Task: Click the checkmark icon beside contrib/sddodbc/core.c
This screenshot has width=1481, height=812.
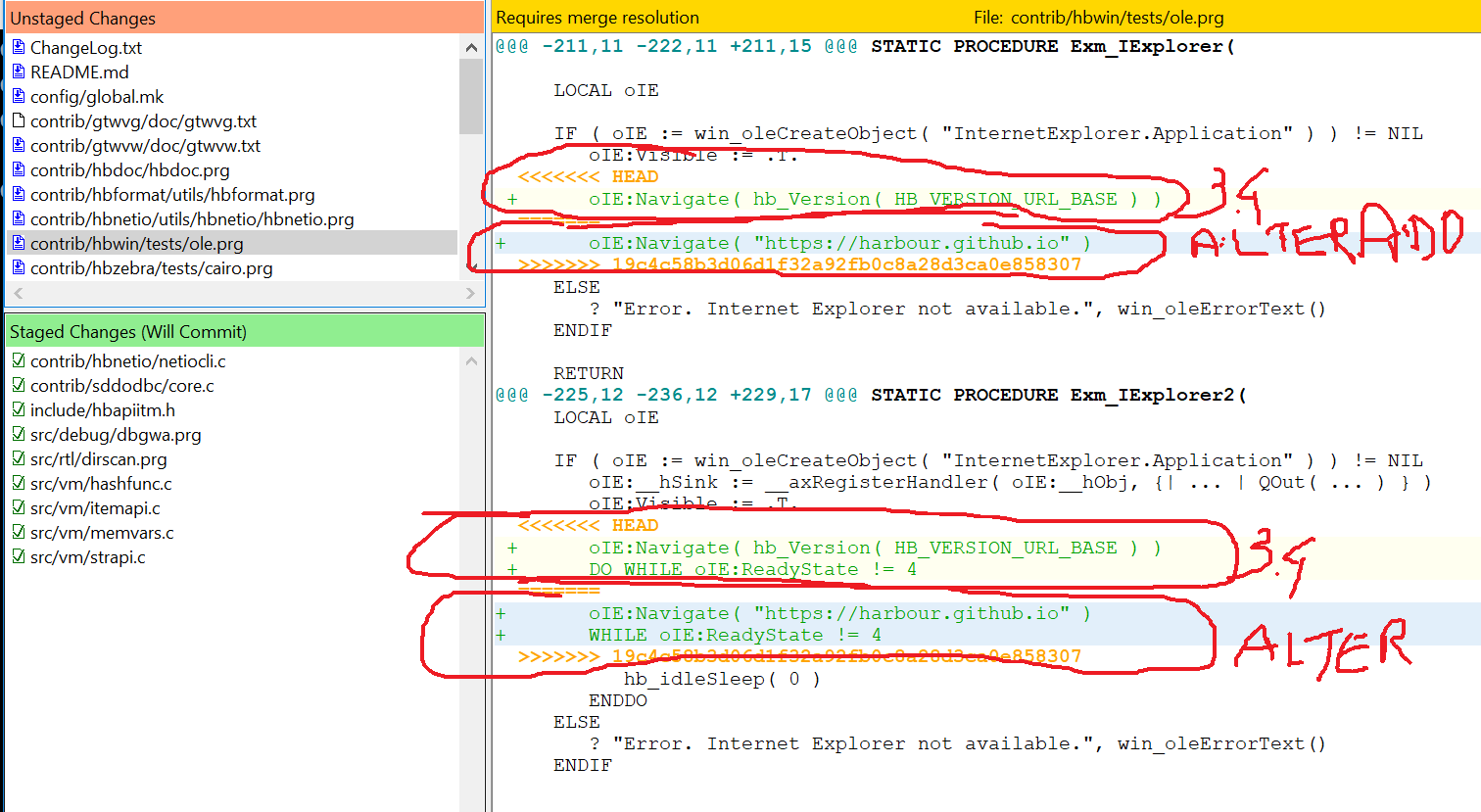Action: [18, 385]
